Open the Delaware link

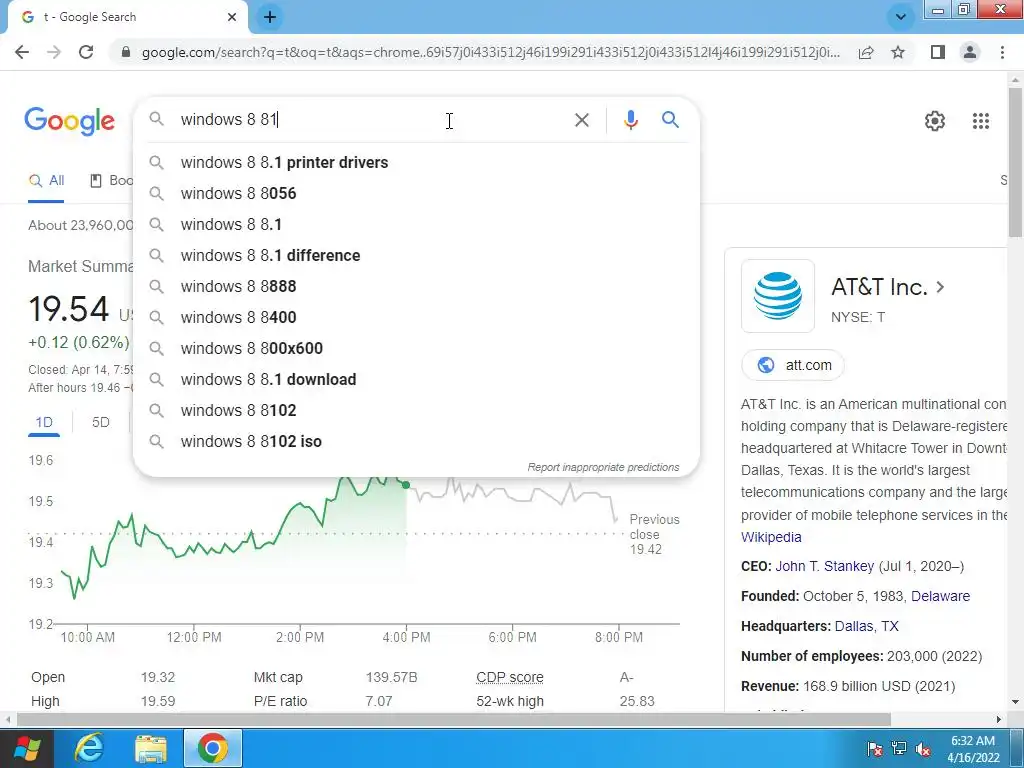pyautogui.click(x=940, y=596)
